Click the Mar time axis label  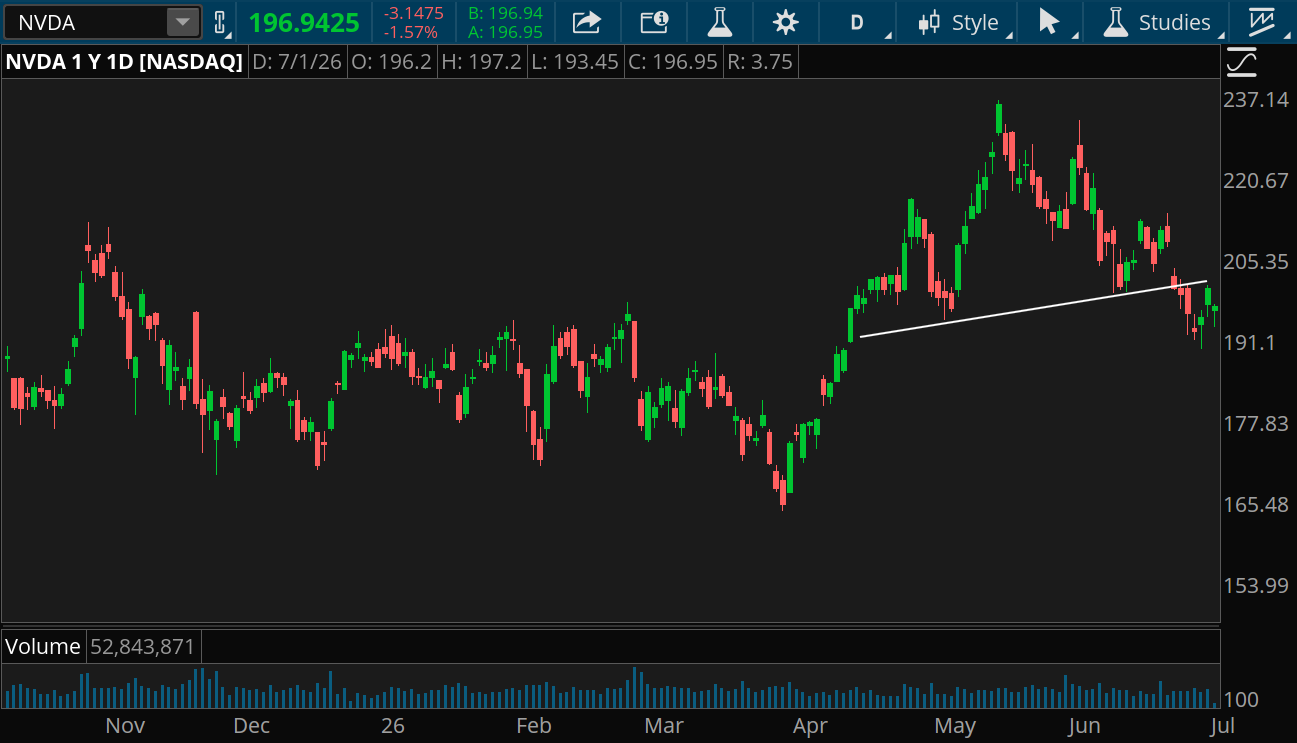(664, 726)
